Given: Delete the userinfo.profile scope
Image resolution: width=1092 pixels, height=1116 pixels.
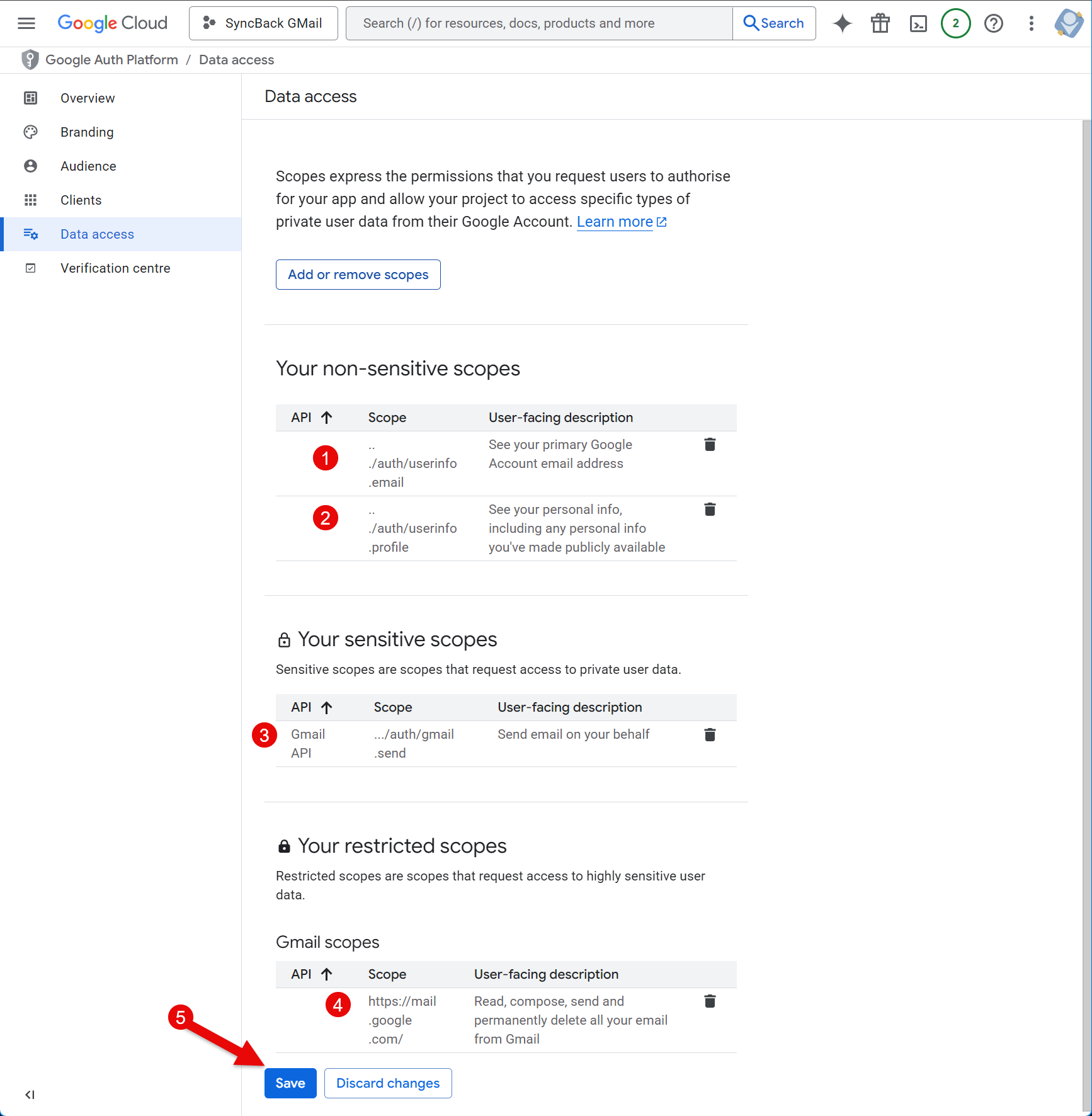Looking at the screenshot, I should point(710,510).
